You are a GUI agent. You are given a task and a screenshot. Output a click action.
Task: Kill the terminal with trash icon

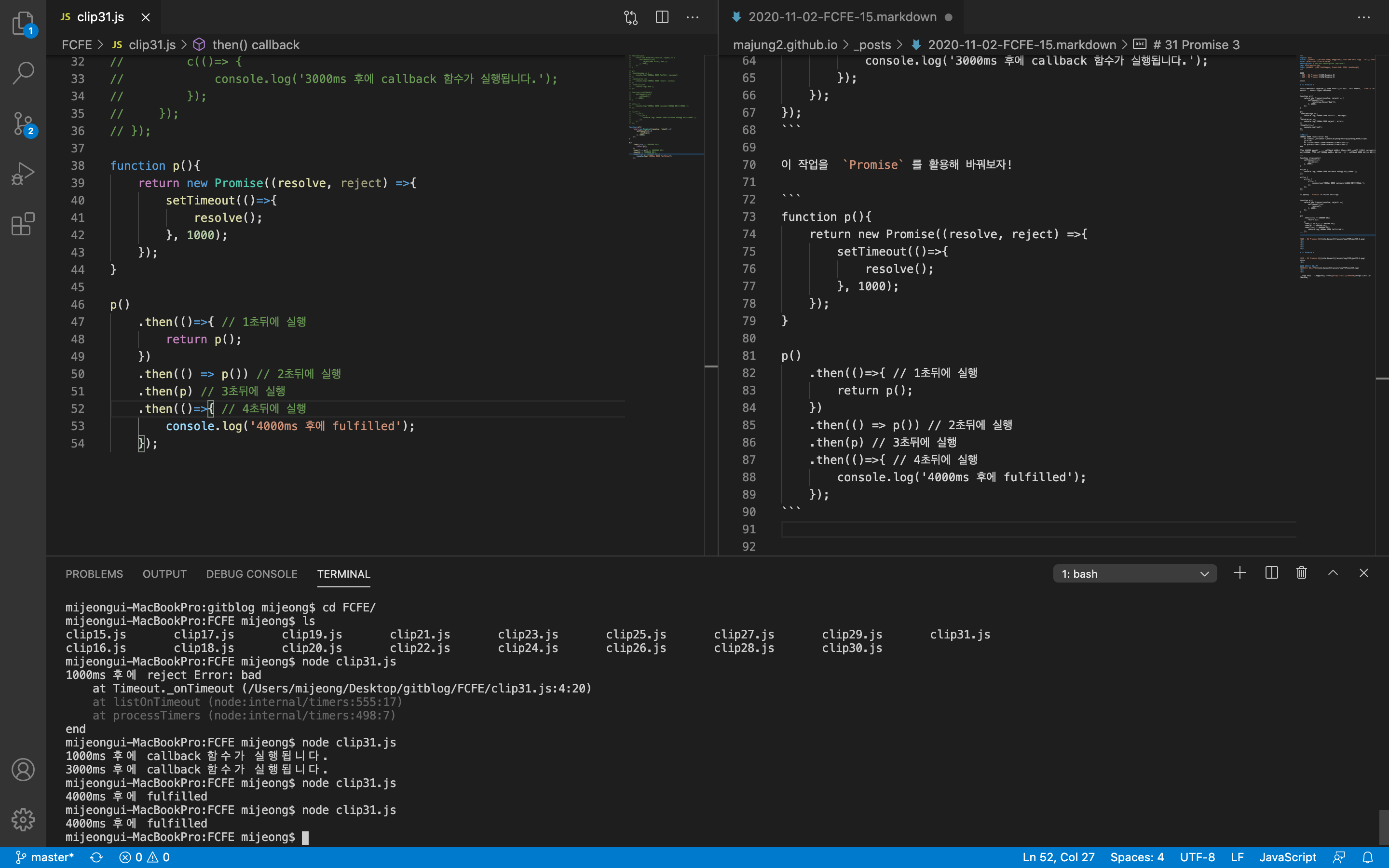click(1302, 573)
